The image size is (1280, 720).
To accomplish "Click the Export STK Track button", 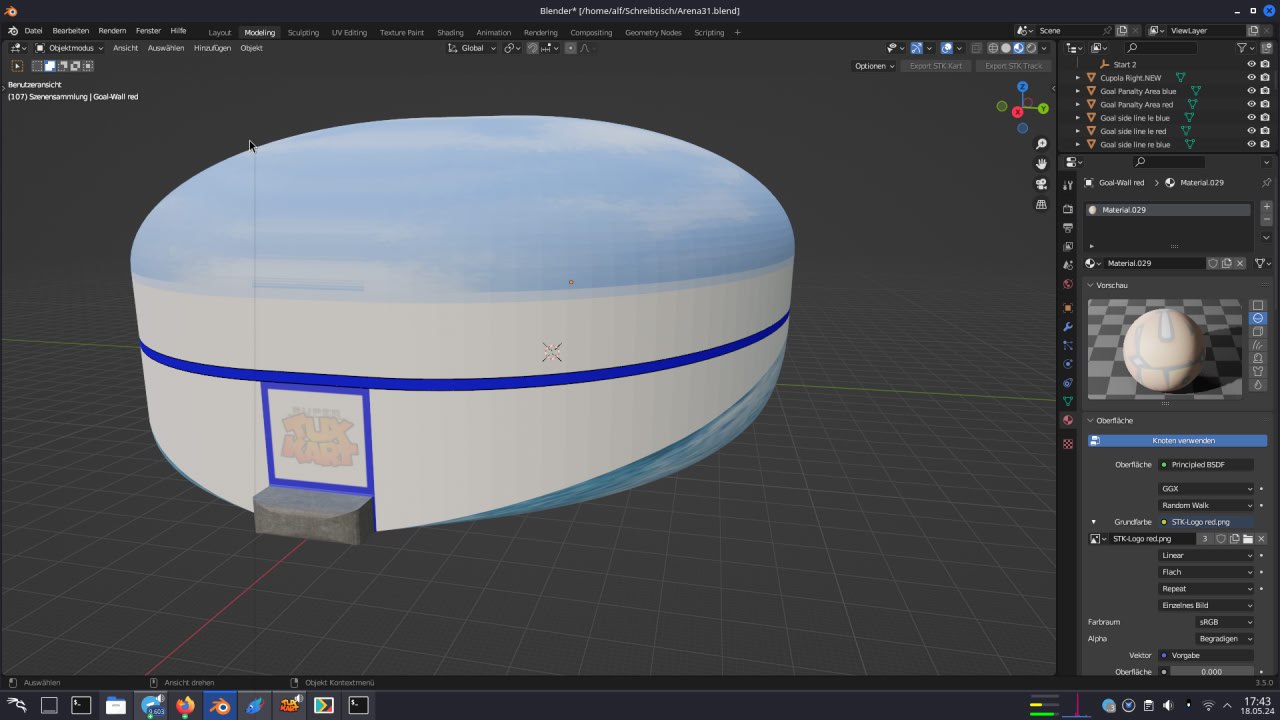I will click(x=1013, y=66).
